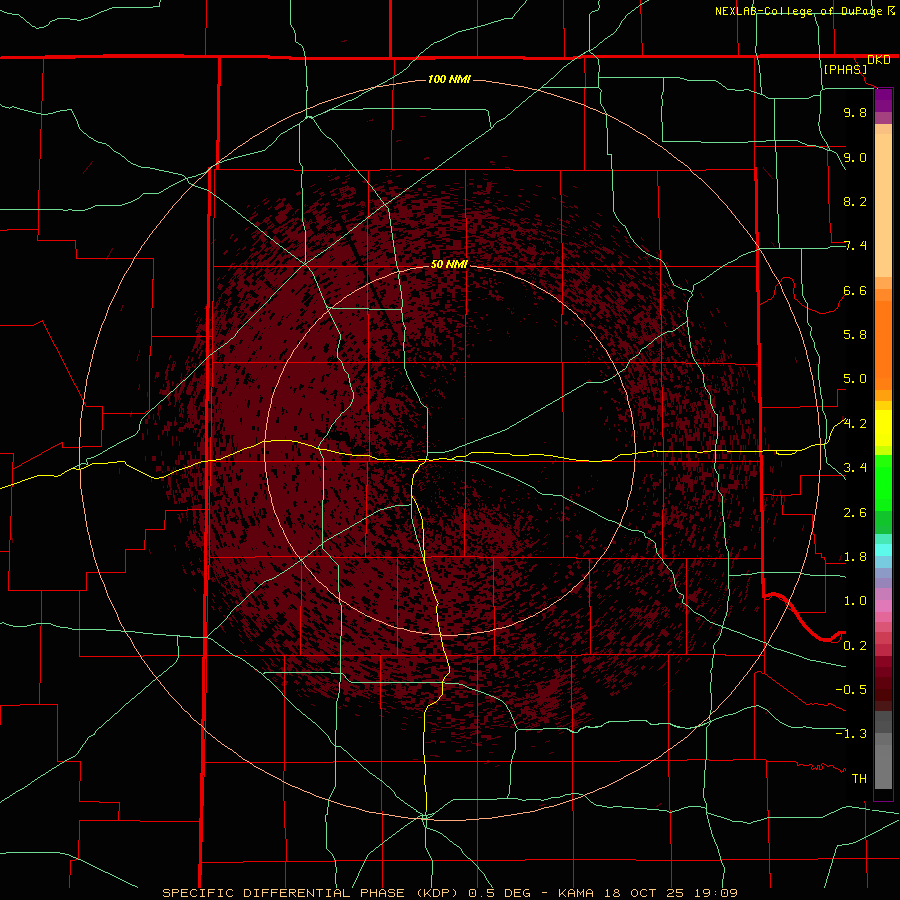The height and width of the screenshot is (900, 900).
Task: Click the 9.0 value on color scale
Action: click(x=855, y=157)
